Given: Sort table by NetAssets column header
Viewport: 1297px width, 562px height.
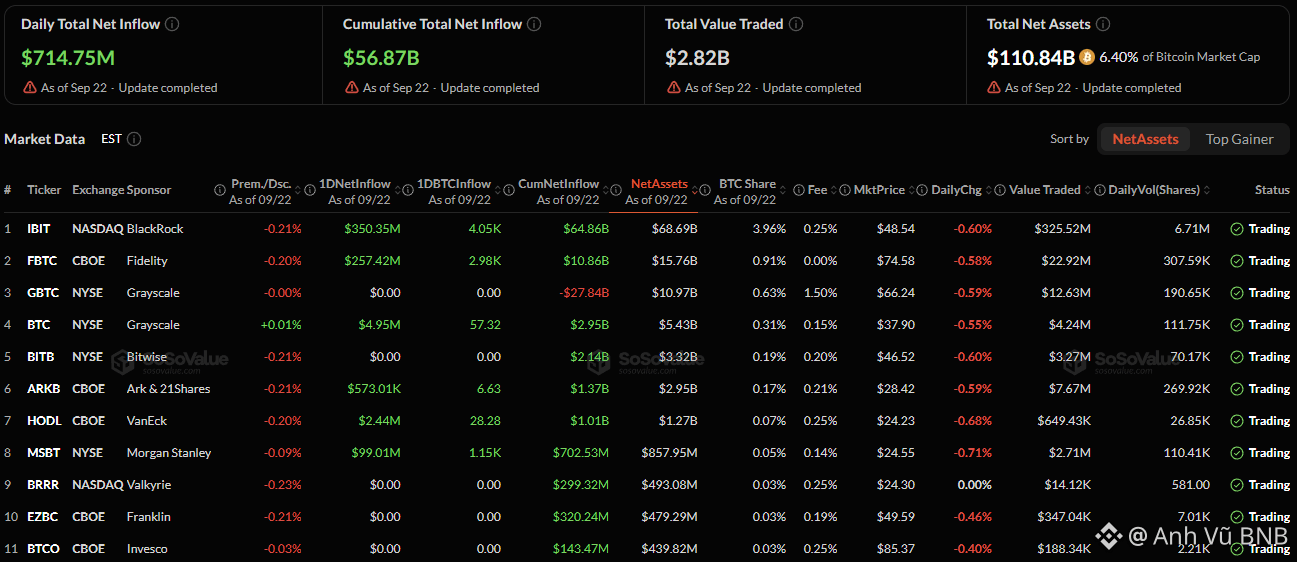Looking at the screenshot, I should pos(659,184).
